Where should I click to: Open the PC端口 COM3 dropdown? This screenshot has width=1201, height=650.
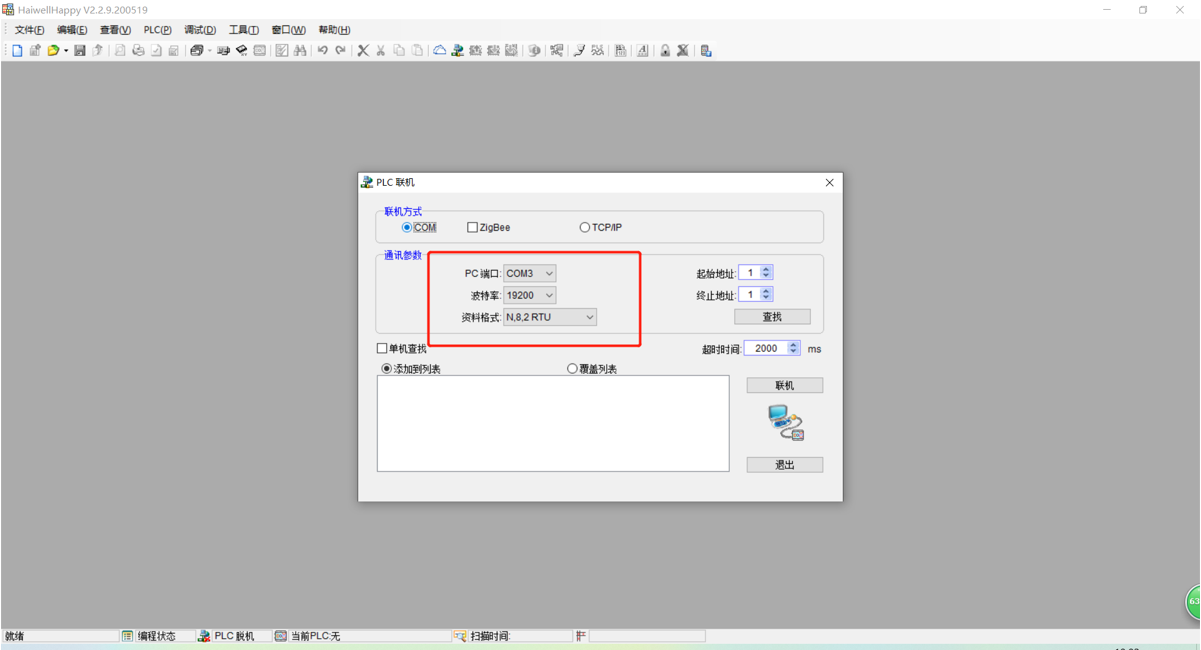(x=530, y=273)
